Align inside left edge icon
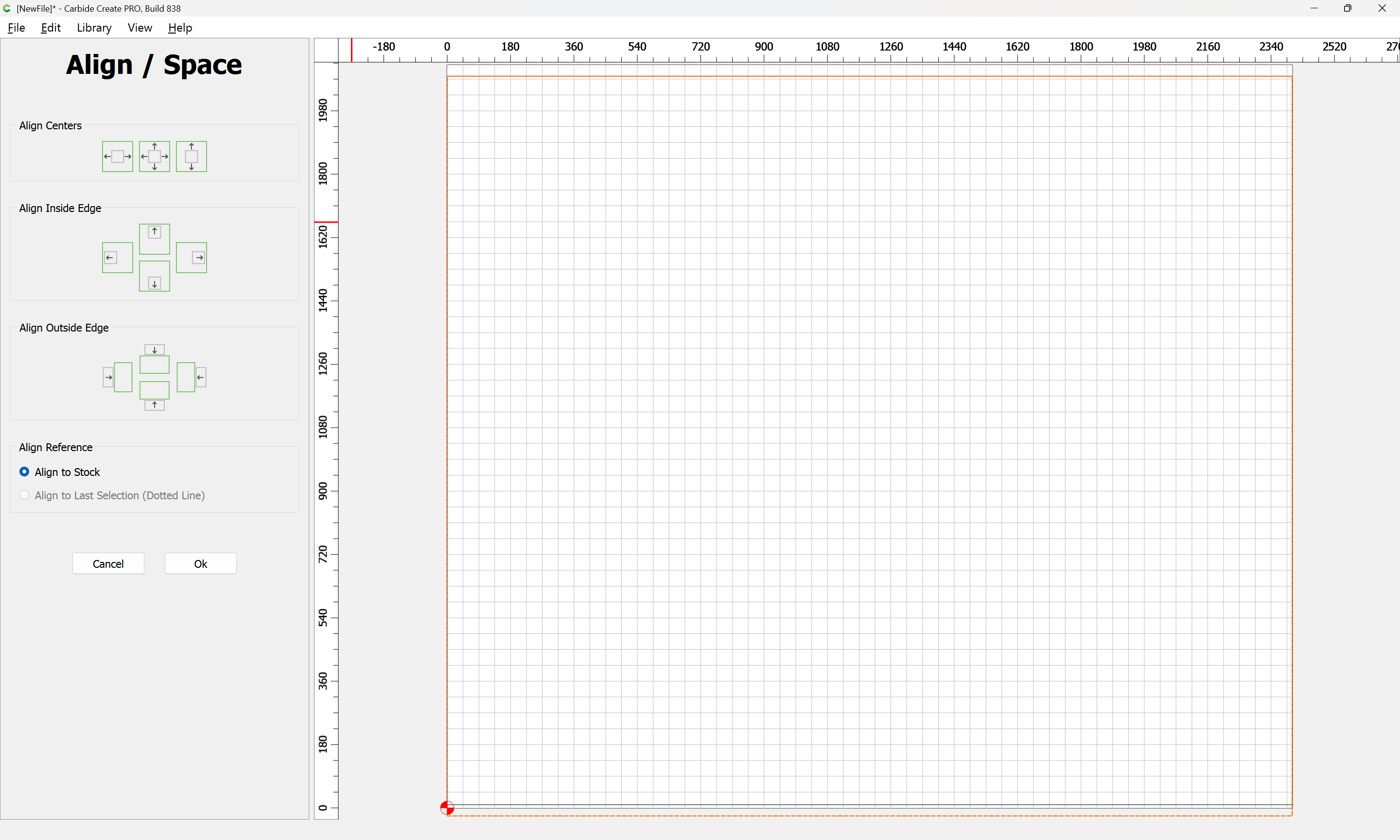Image resolution: width=1400 pixels, height=840 pixels. 117,258
